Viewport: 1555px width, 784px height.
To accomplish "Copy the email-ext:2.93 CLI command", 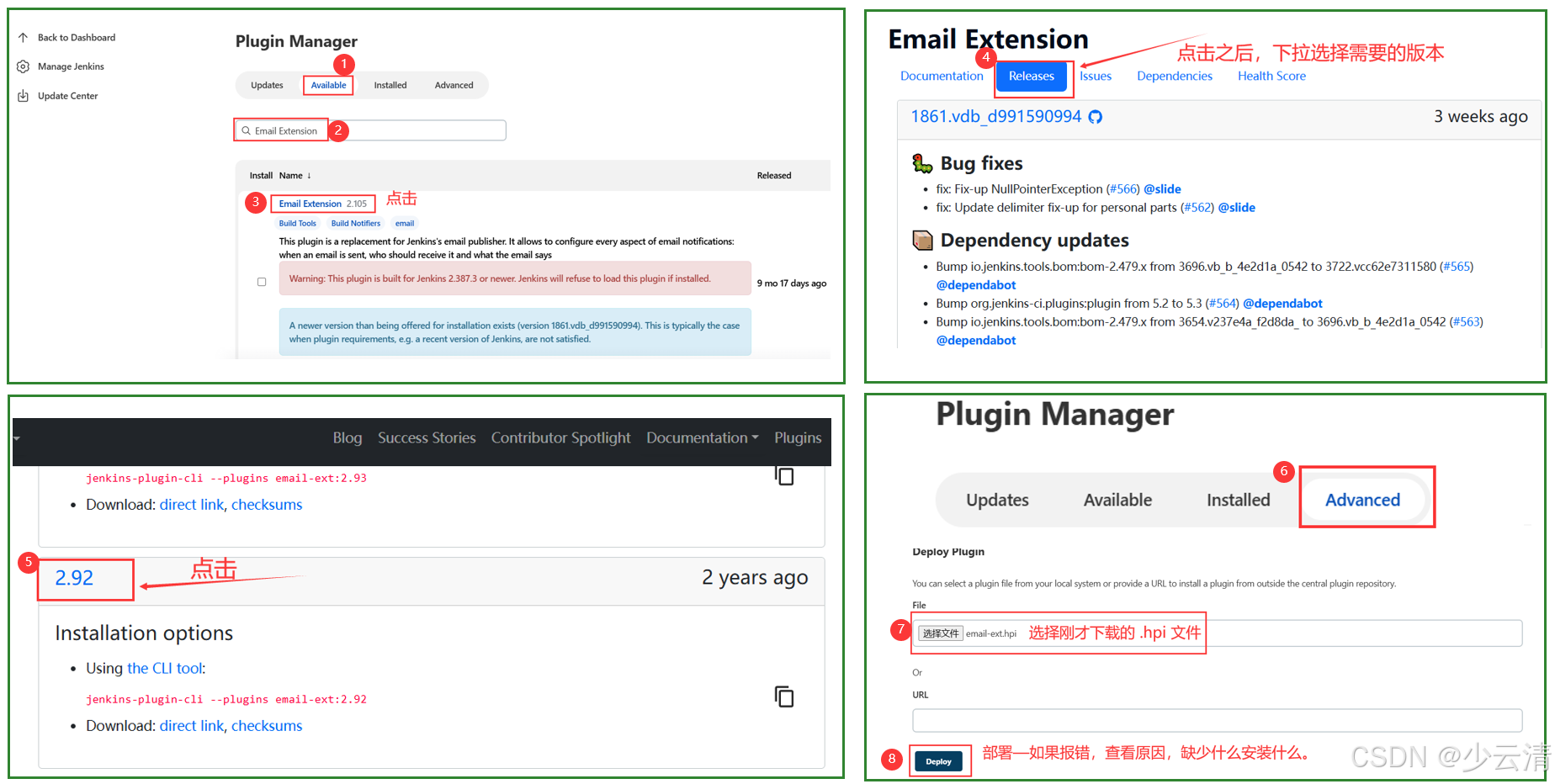I will pyautogui.click(x=784, y=476).
